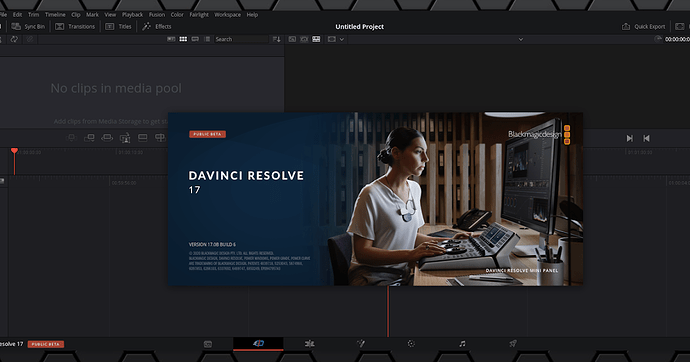Open the Workspace menu
This screenshot has width=690, height=362.
coord(228,15)
